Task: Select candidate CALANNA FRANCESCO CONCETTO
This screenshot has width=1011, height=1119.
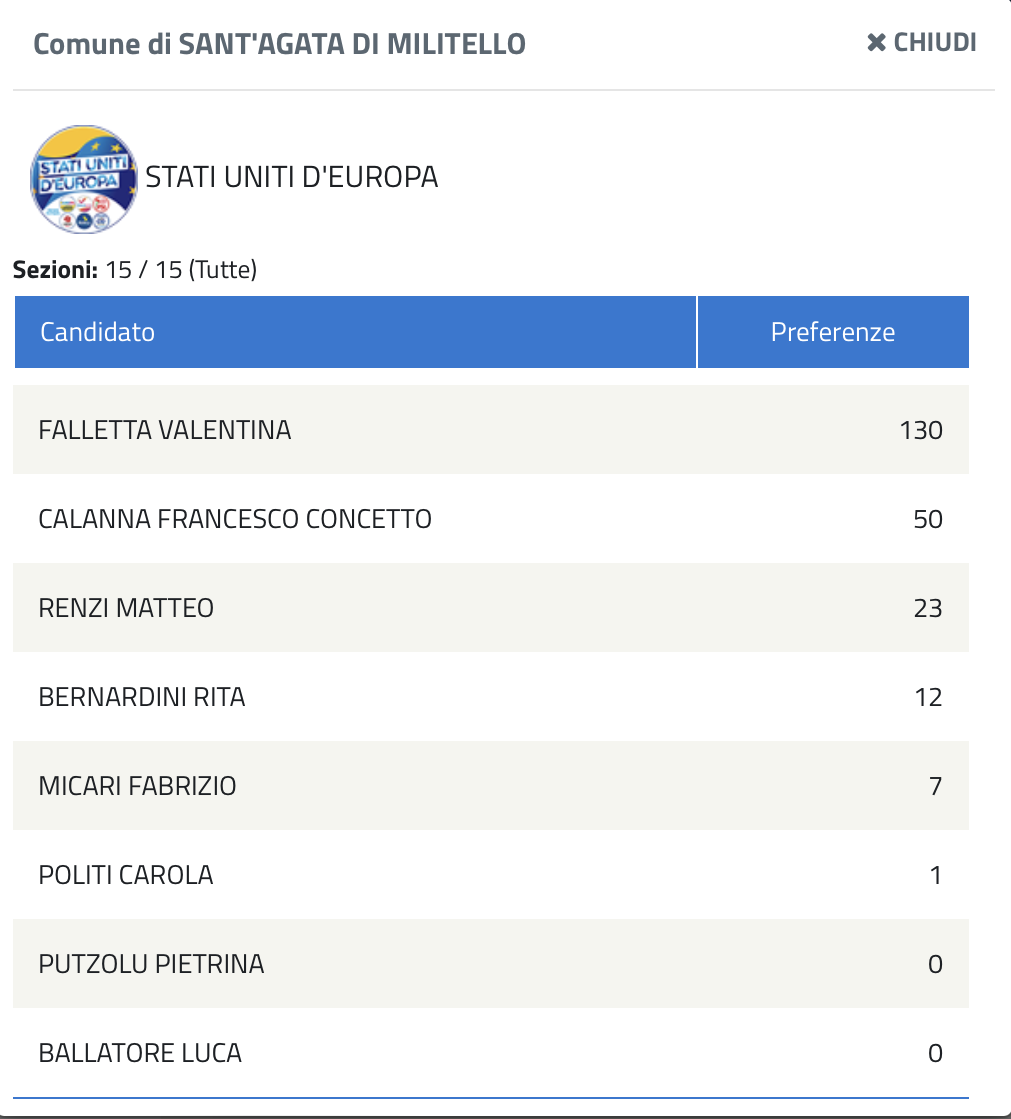Action: coord(235,519)
